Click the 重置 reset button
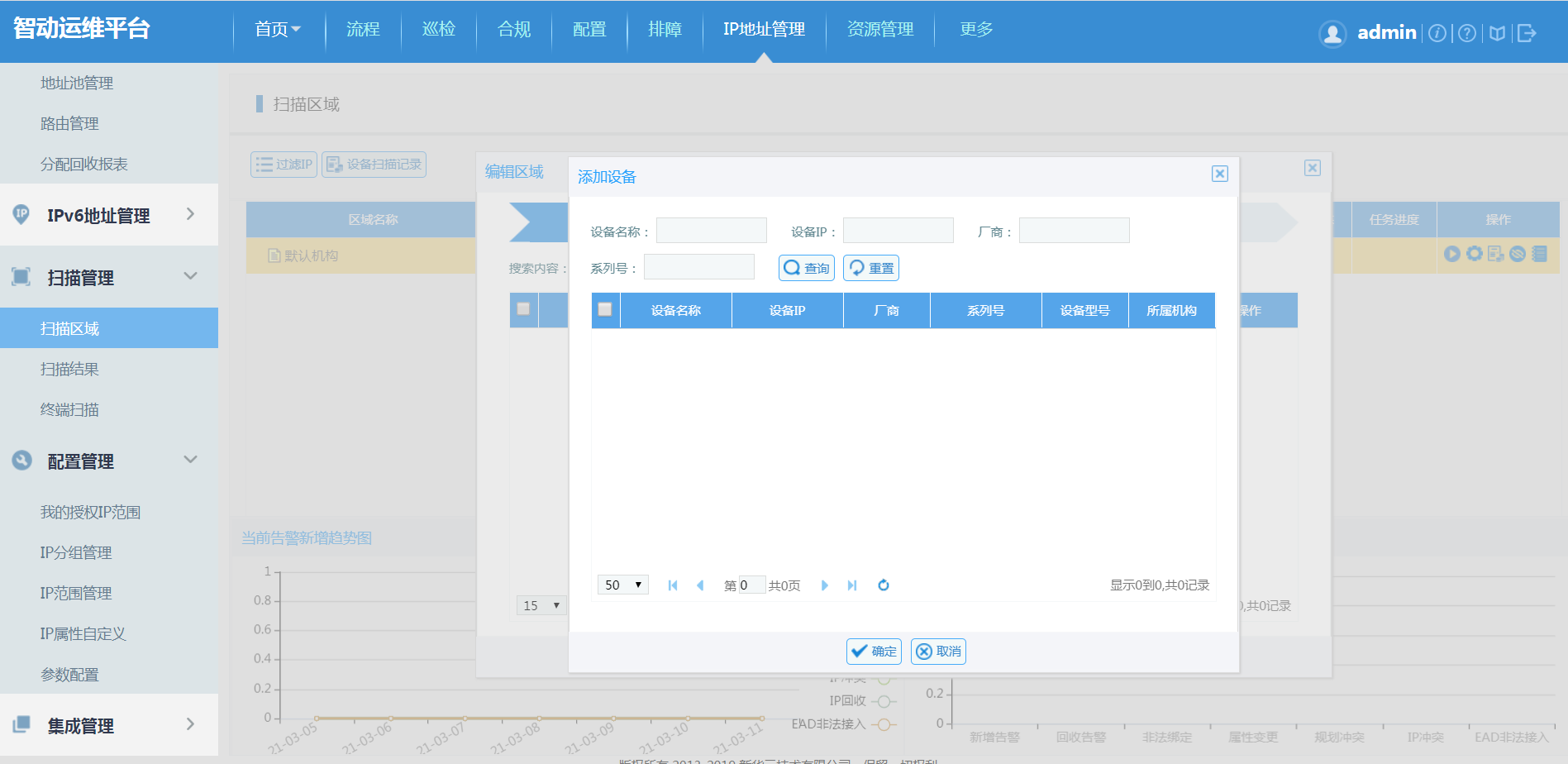Screen dimensions: 1568x764 pos(871,268)
